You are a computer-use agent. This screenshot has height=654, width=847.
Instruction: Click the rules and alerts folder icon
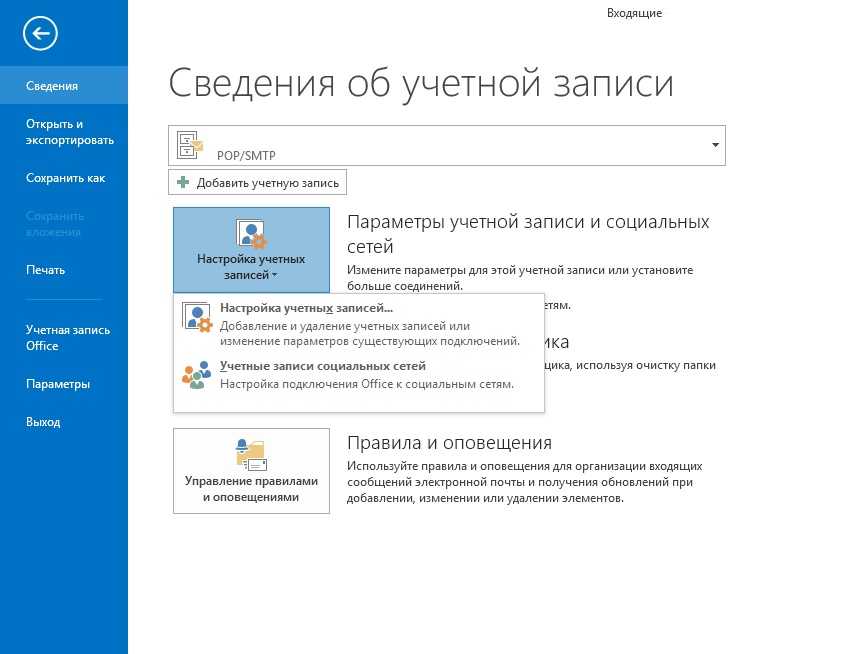[250, 454]
